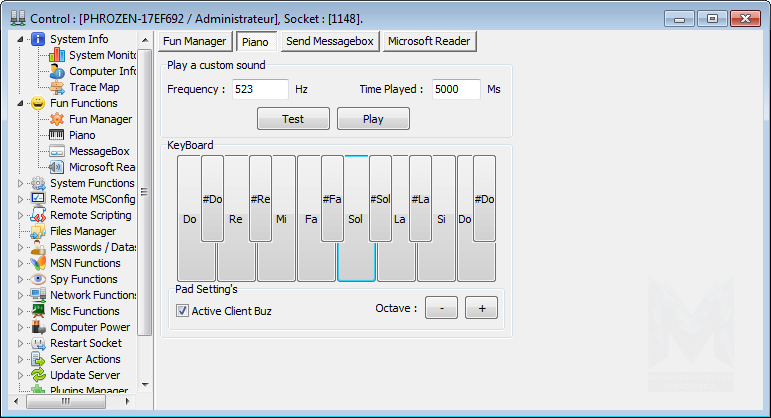Click the Frequency input field
The width and height of the screenshot is (771, 418).
click(259, 89)
